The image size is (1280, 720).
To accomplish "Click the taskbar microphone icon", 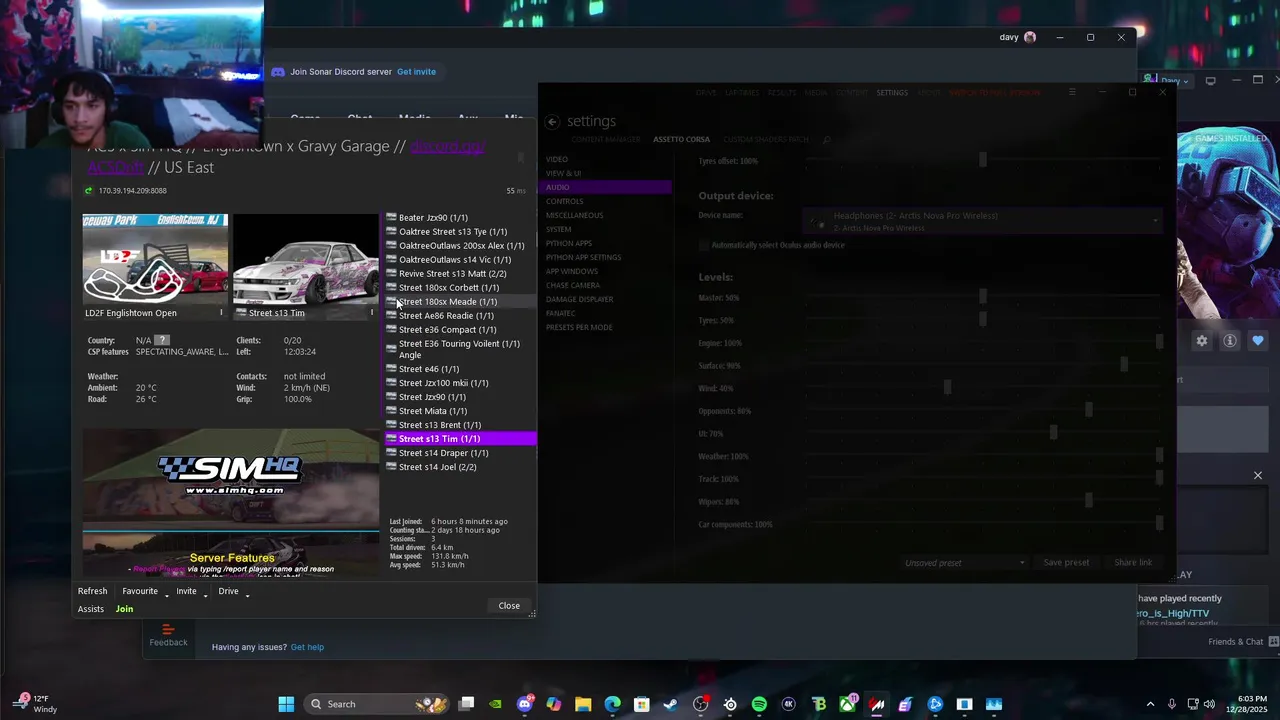I will 1171,704.
